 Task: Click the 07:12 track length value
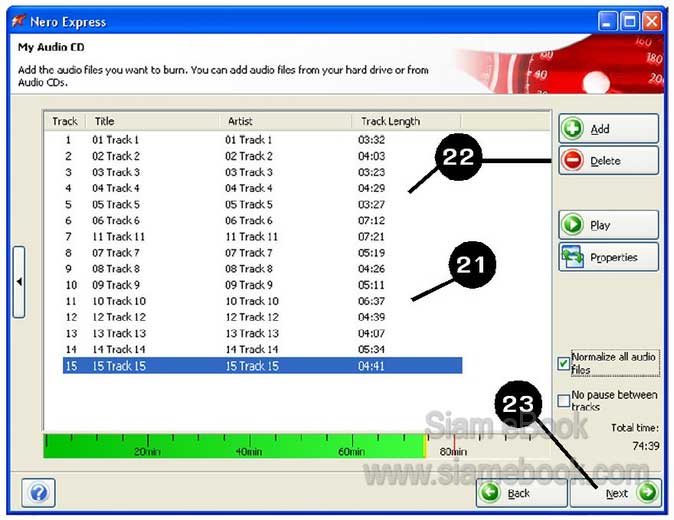(371, 220)
